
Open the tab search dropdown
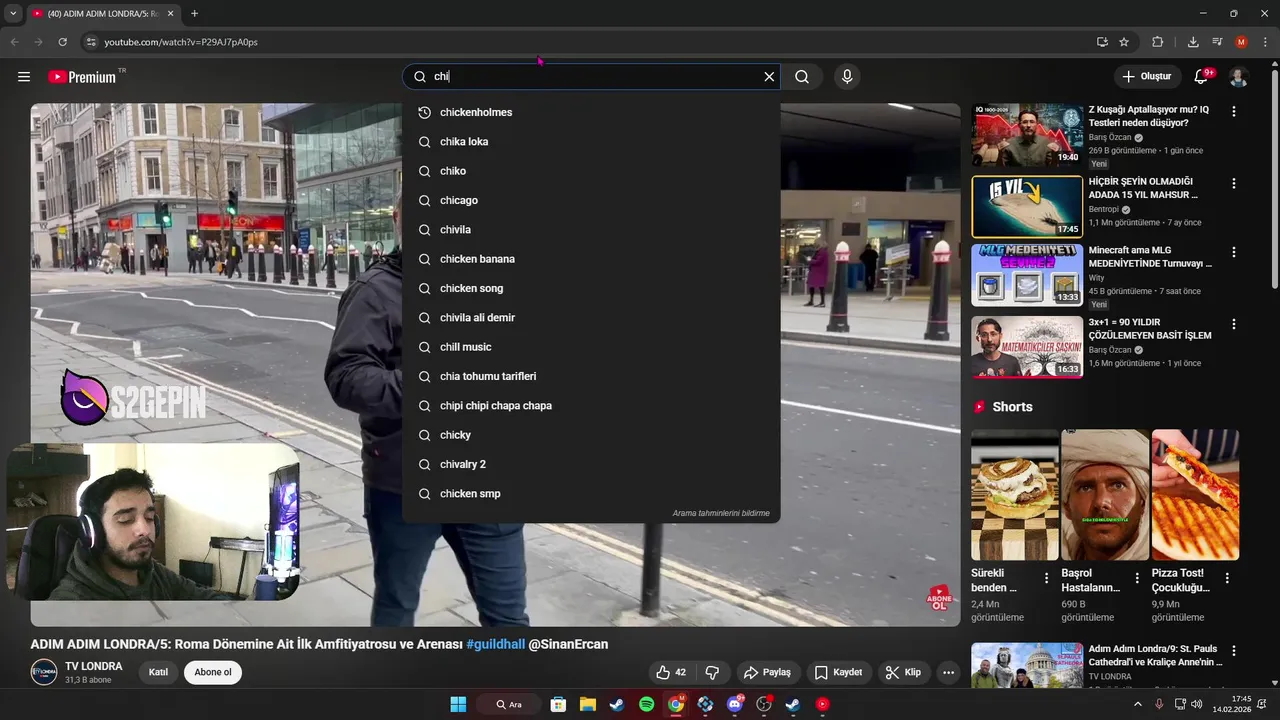click(13, 14)
